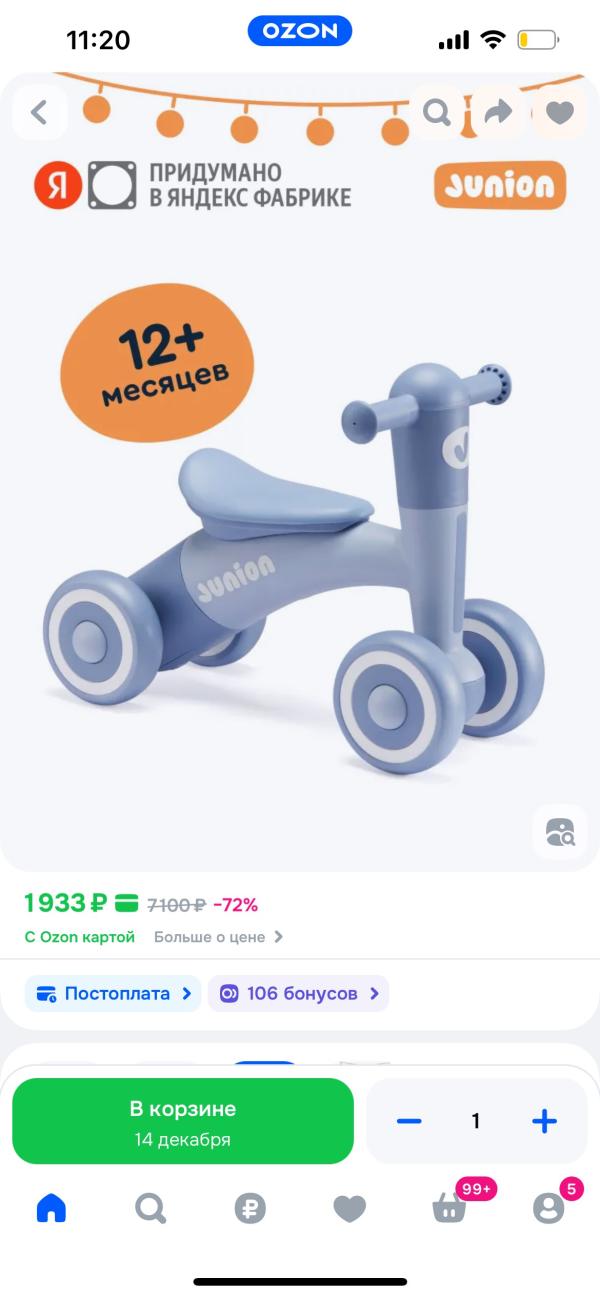Screen dimensions: 600x1297
Task: Go to the Home tab icon
Action: (x=51, y=1209)
